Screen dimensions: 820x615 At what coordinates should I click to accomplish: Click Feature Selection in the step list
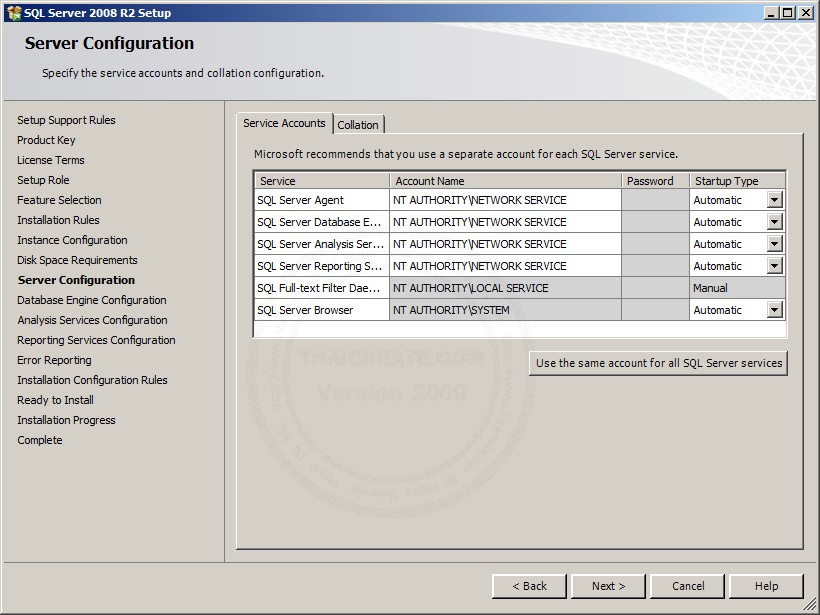[x=59, y=200]
